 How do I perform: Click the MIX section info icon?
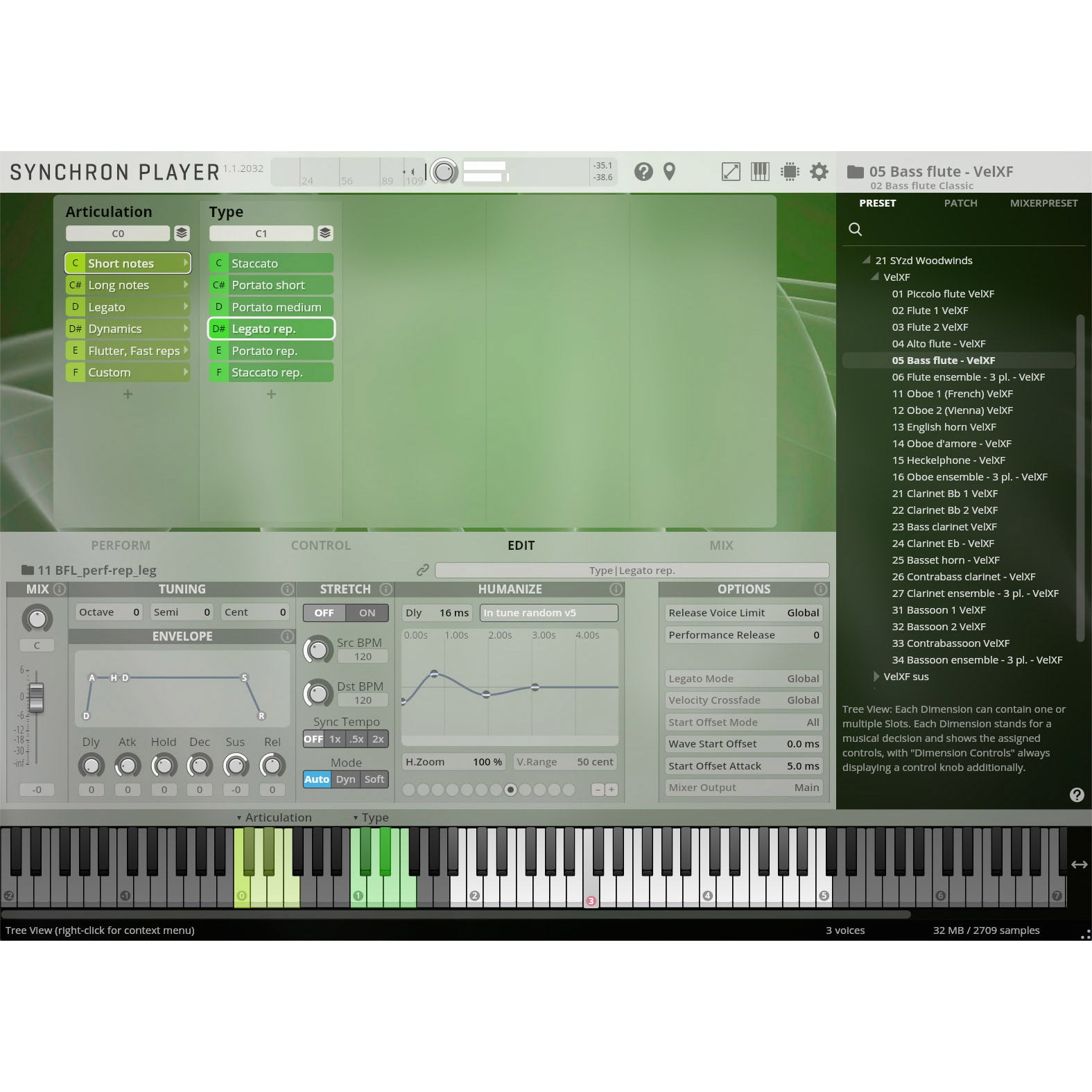60,589
